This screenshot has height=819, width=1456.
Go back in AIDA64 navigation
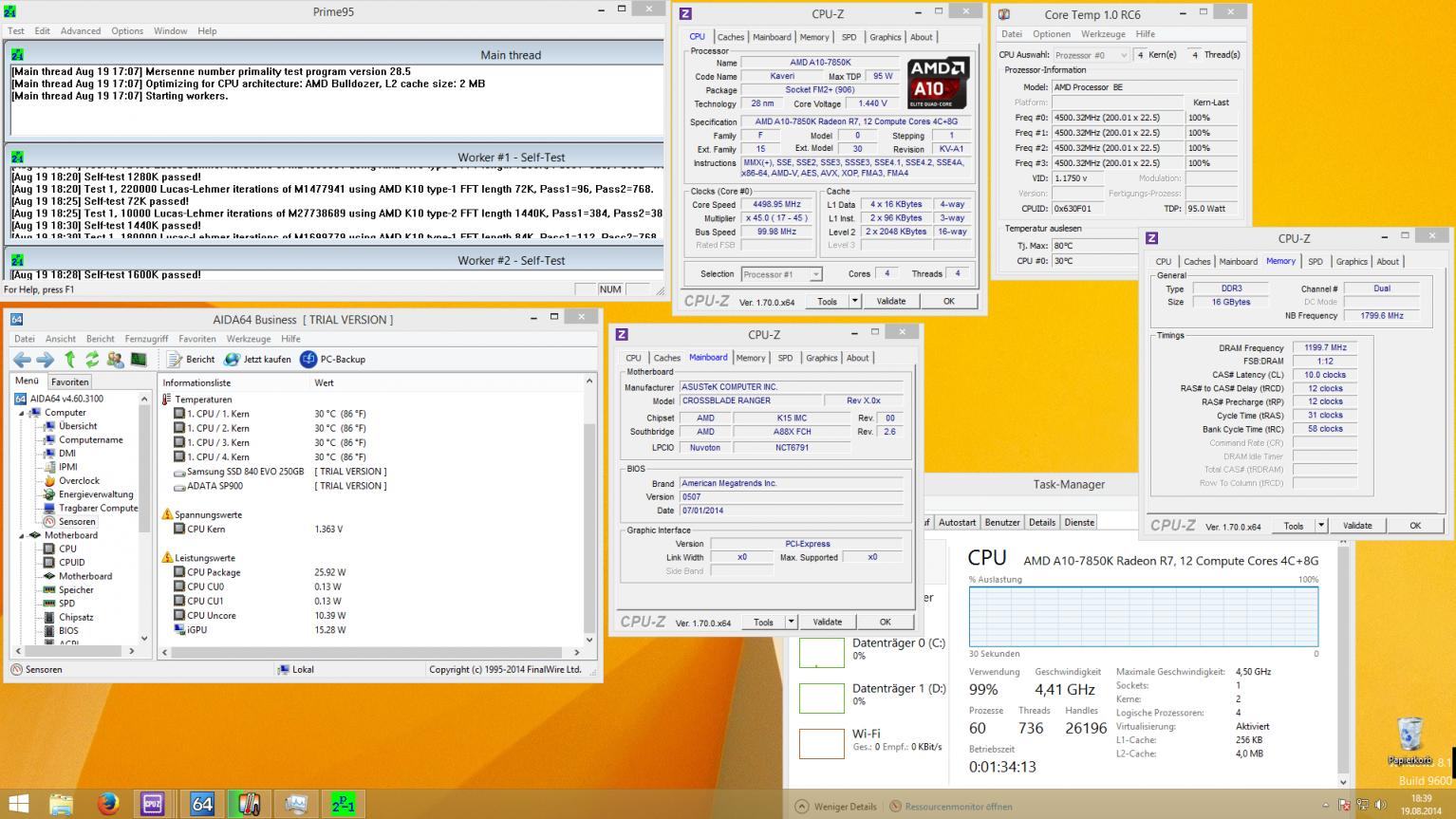[22, 360]
